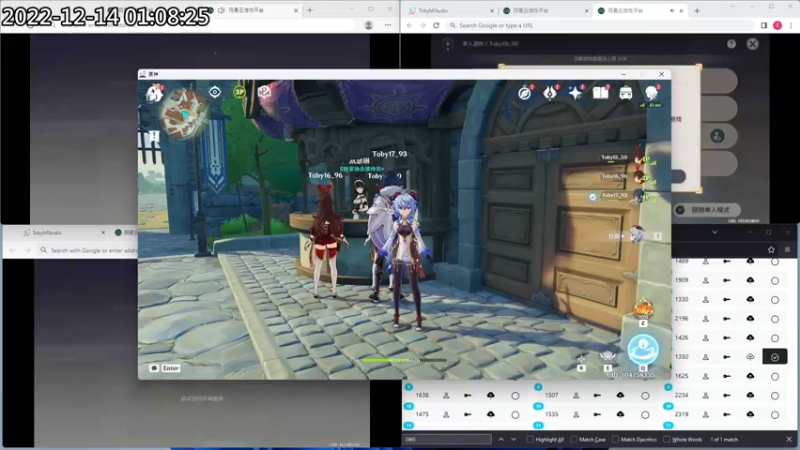Screen dimensions: 800x450
Task: Click the find bar search input field
Action: click(447, 439)
